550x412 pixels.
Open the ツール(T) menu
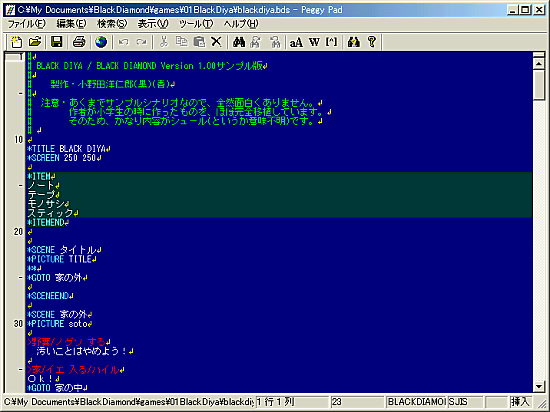196,24
